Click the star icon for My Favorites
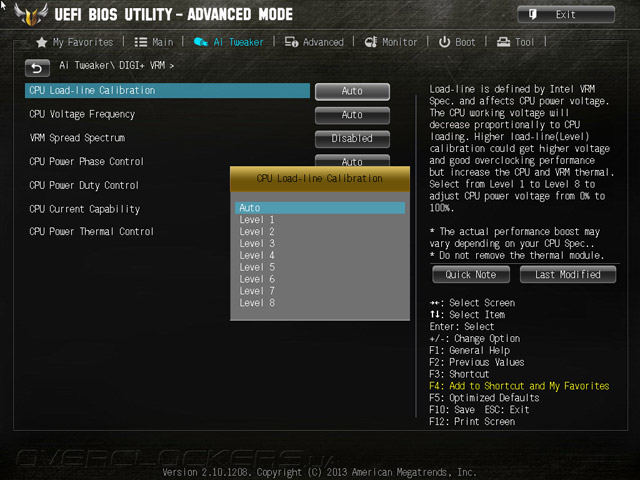 [x=42, y=42]
